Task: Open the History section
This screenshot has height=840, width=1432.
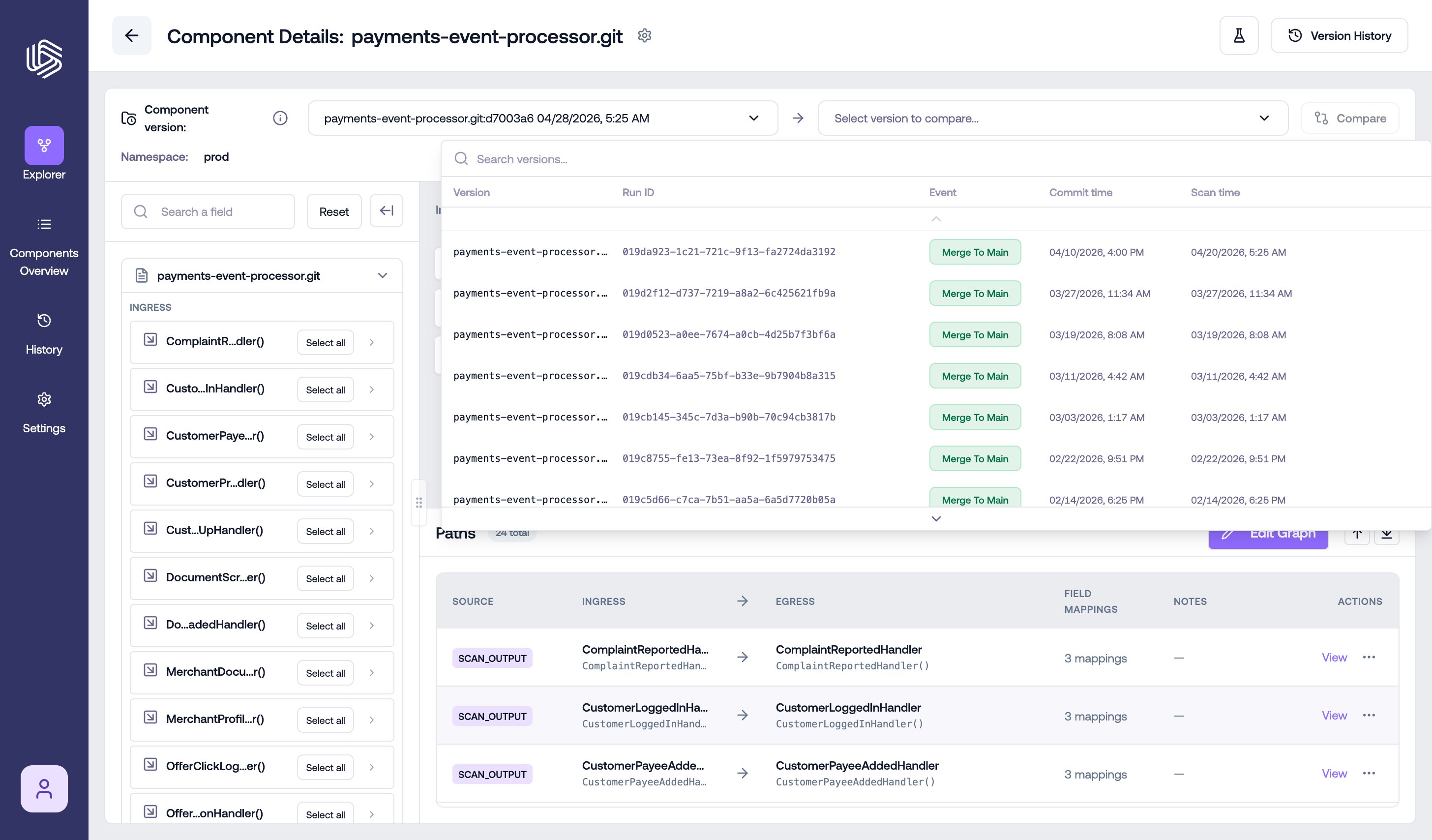Action: click(44, 335)
